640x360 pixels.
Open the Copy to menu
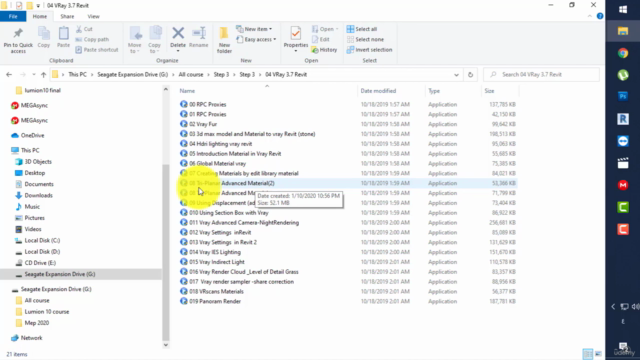coord(154,40)
